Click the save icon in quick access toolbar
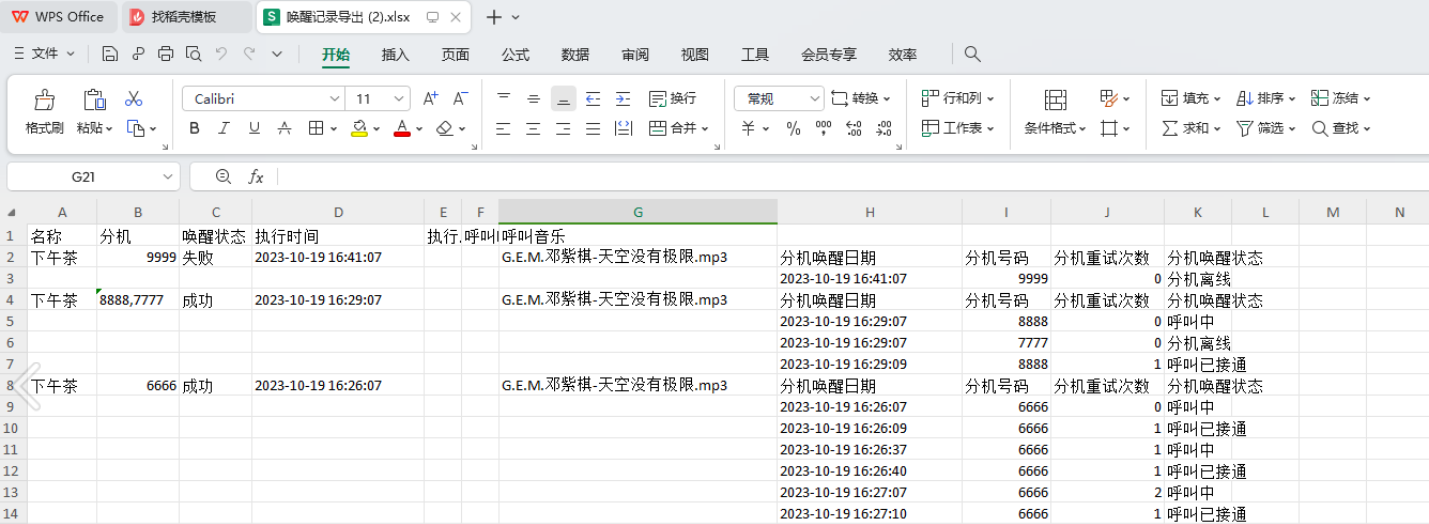The width and height of the screenshot is (1429, 524). pos(110,54)
